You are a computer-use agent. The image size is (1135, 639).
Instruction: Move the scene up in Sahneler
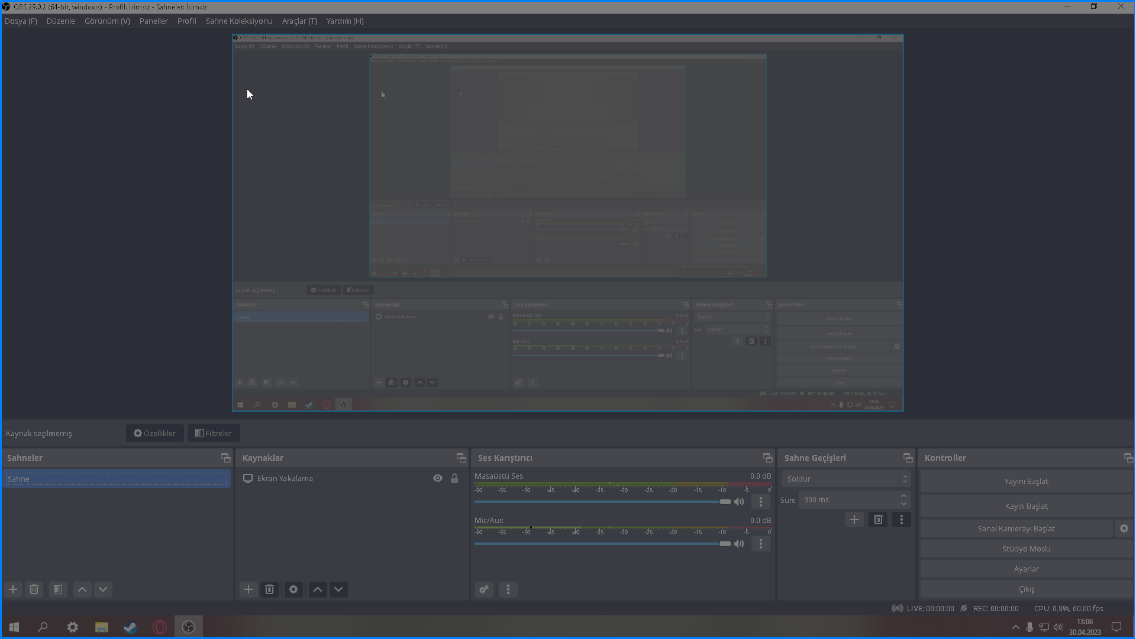(82, 589)
